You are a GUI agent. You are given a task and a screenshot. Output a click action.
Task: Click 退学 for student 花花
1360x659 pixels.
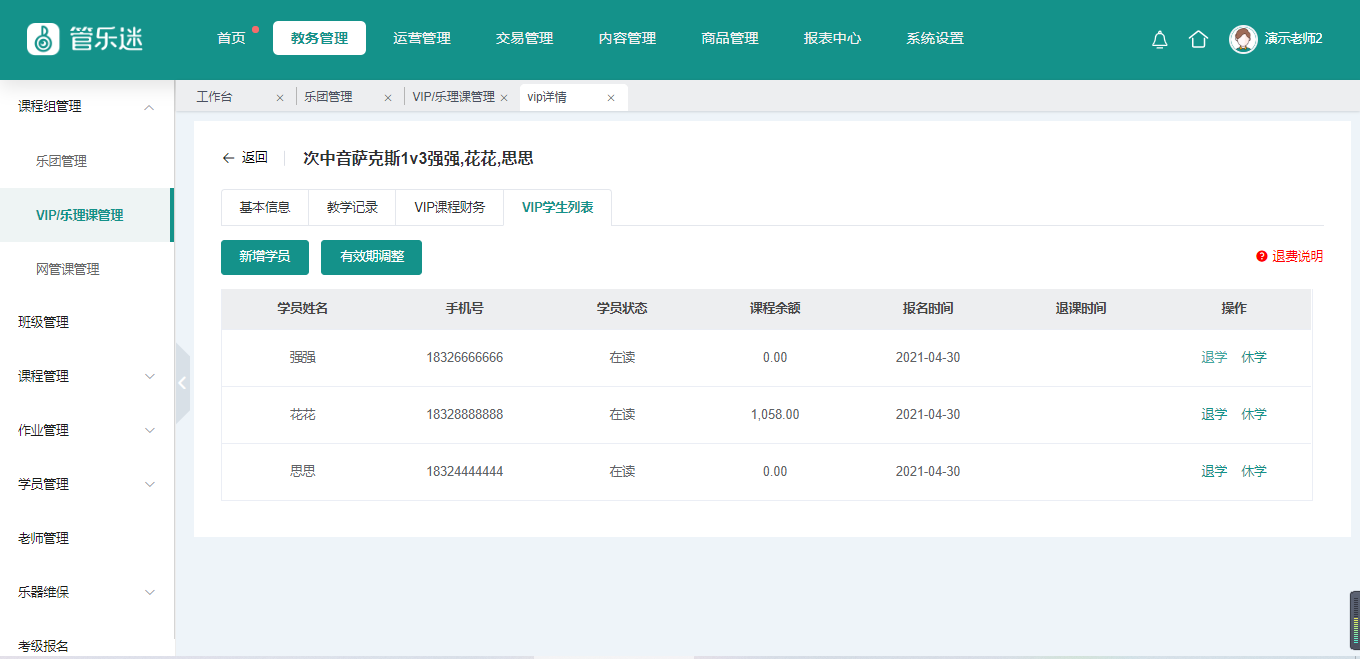click(x=1214, y=414)
